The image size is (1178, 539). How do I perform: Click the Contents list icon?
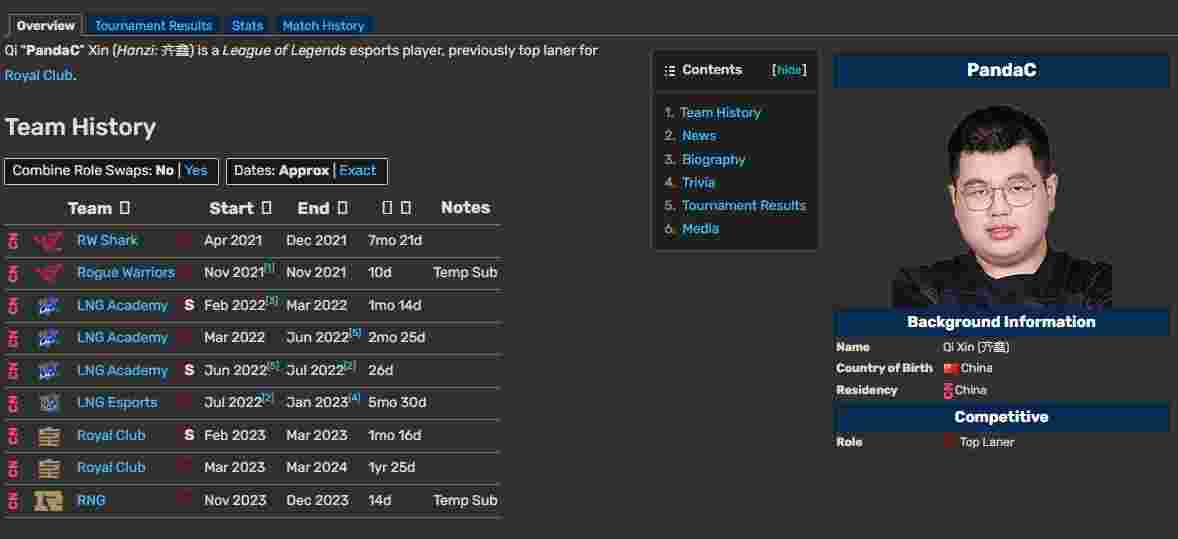670,71
